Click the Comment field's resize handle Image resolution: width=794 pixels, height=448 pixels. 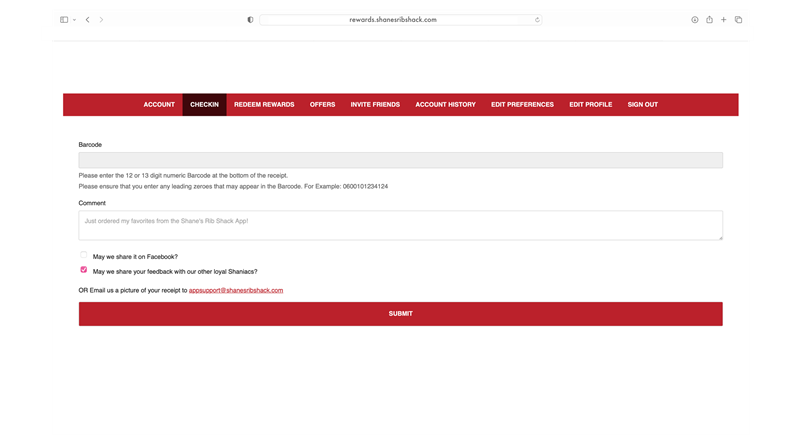[x=720, y=237]
